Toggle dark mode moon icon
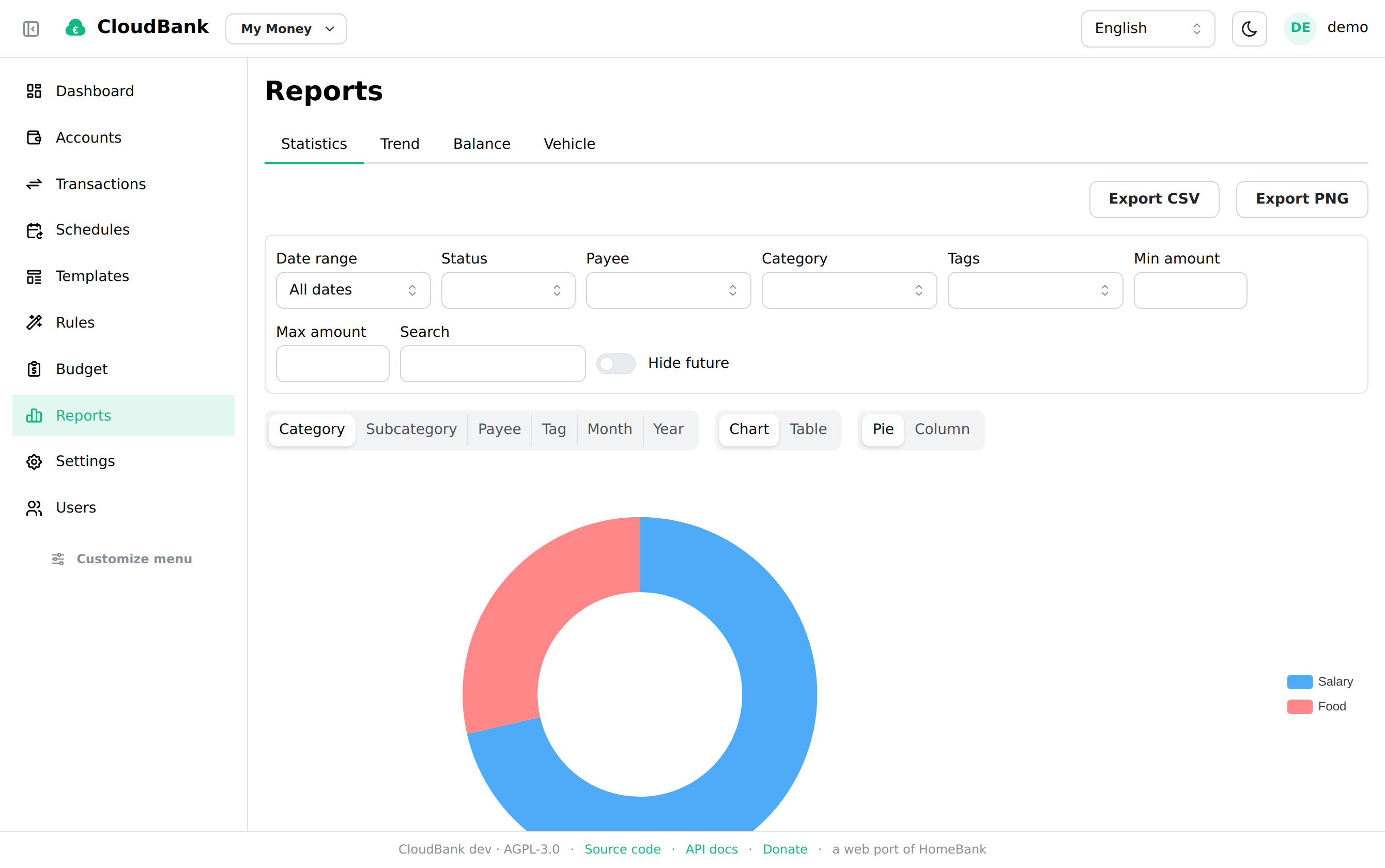 coord(1249,29)
